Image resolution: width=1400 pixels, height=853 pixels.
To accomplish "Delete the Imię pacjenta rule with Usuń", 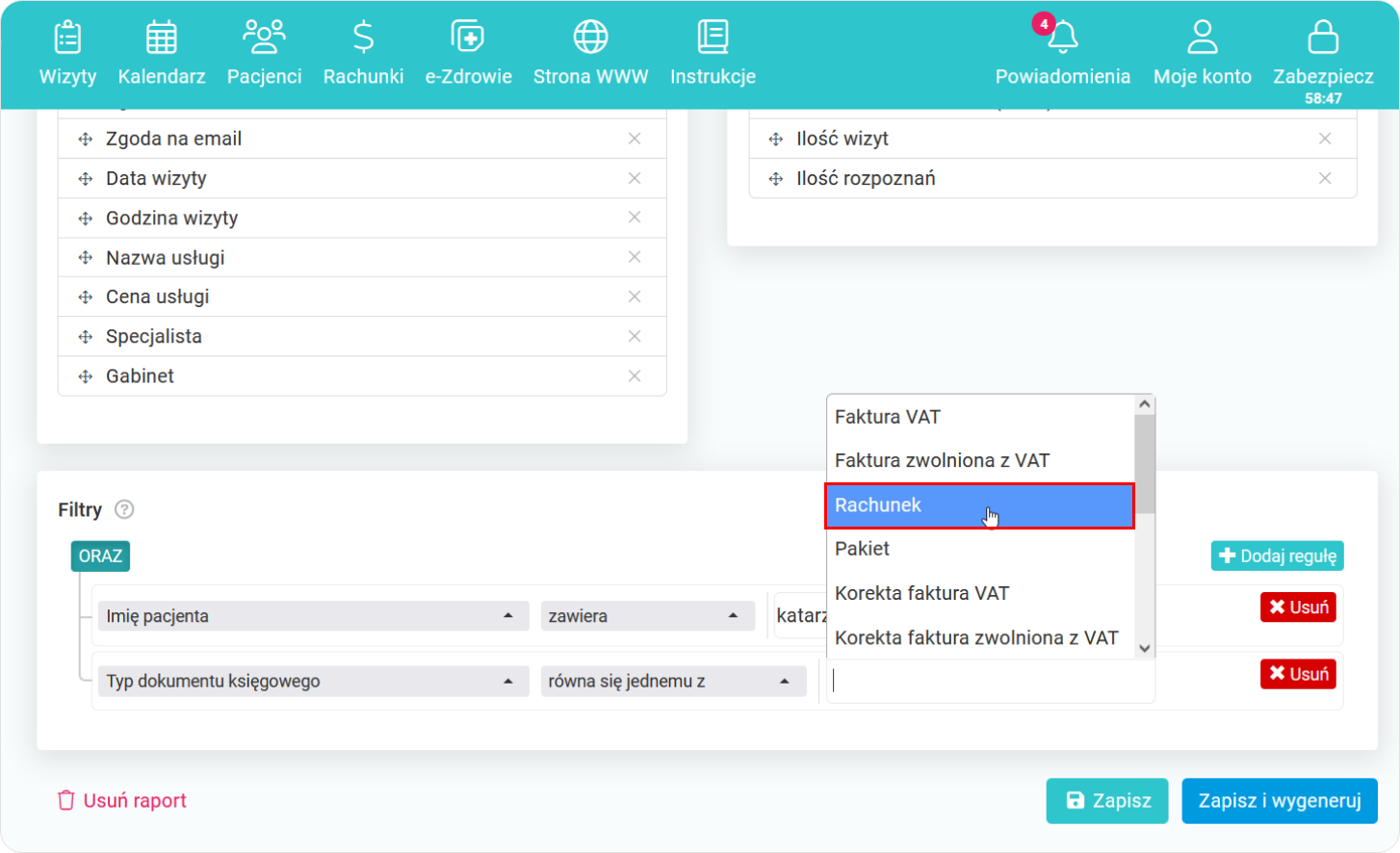I will pos(1298,607).
